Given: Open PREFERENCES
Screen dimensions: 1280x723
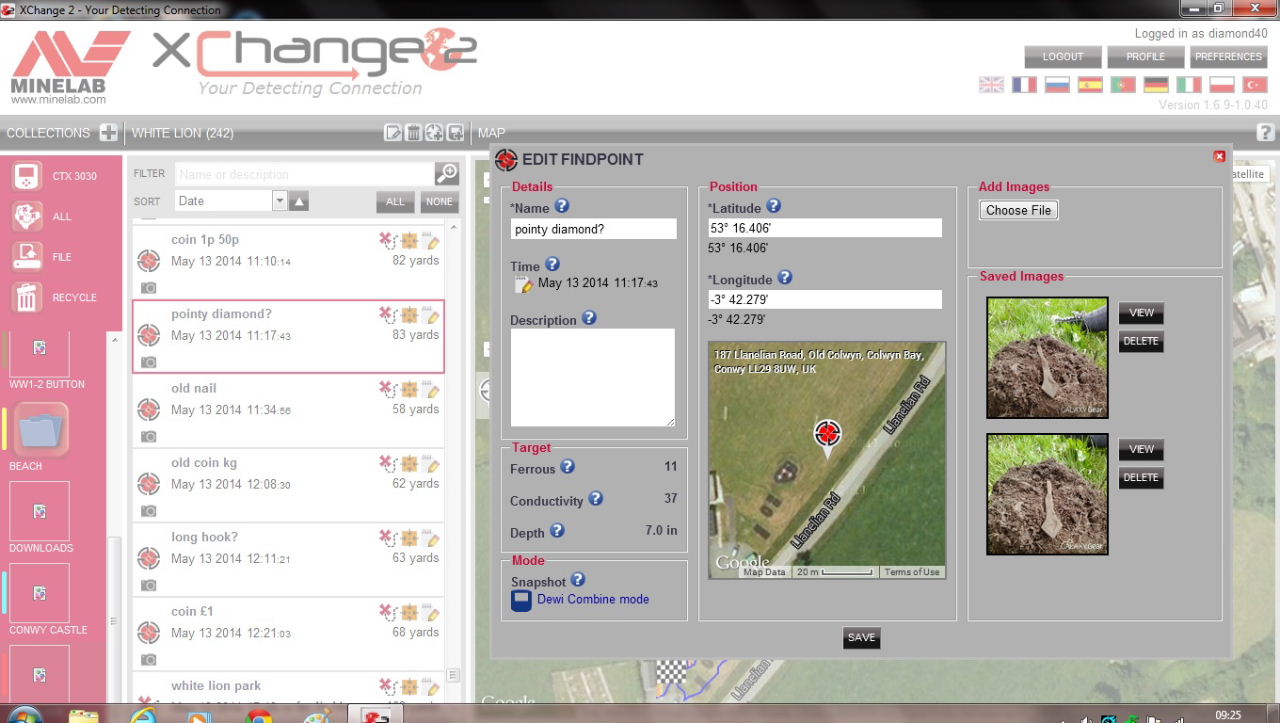Looking at the screenshot, I should click(1229, 57).
